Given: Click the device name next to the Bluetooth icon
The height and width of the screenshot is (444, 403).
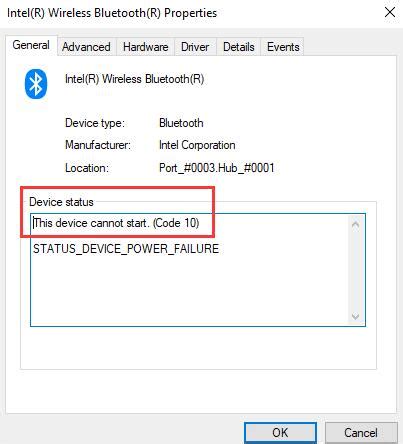Looking at the screenshot, I should coord(134,79).
